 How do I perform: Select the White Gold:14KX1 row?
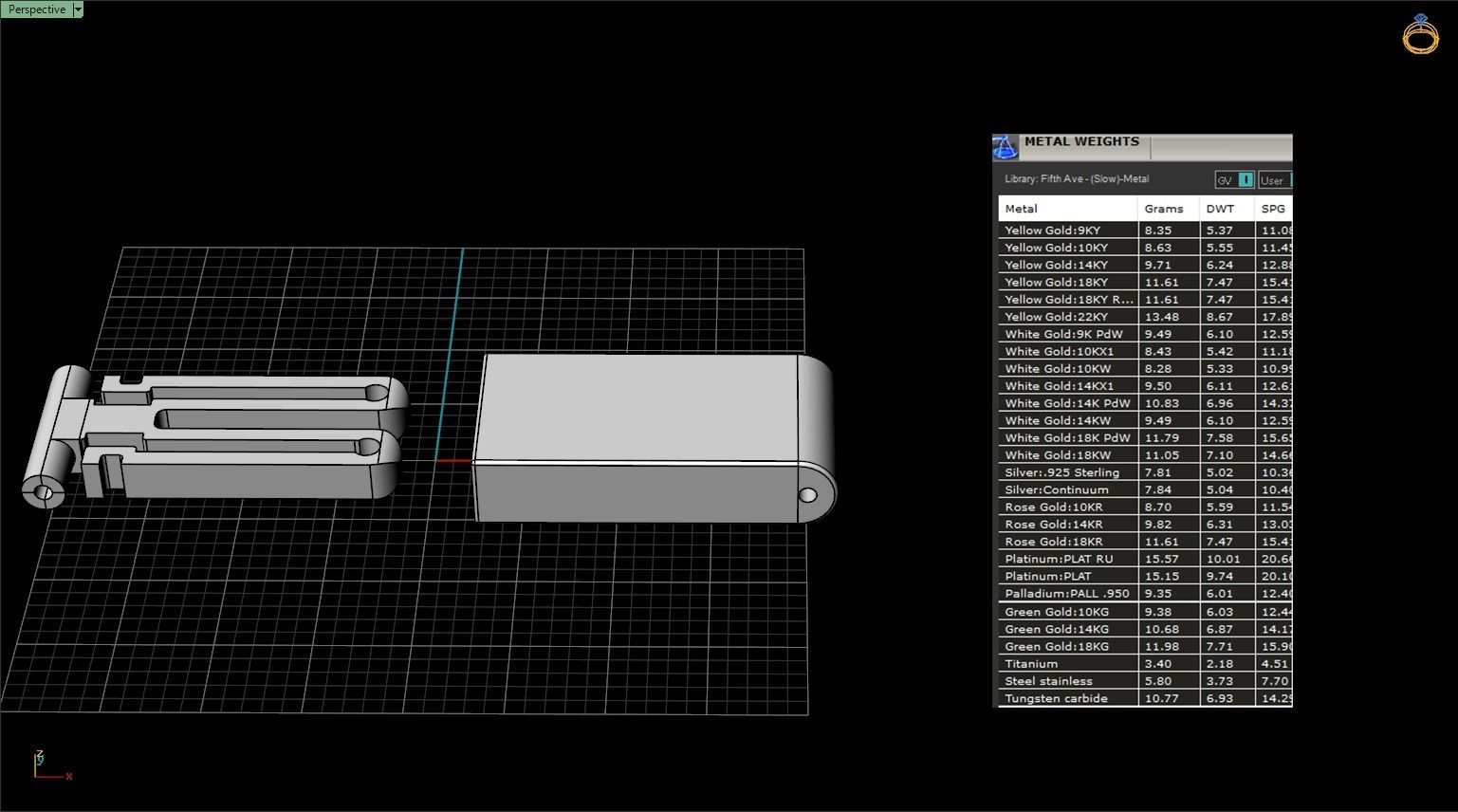[x=1145, y=386]
